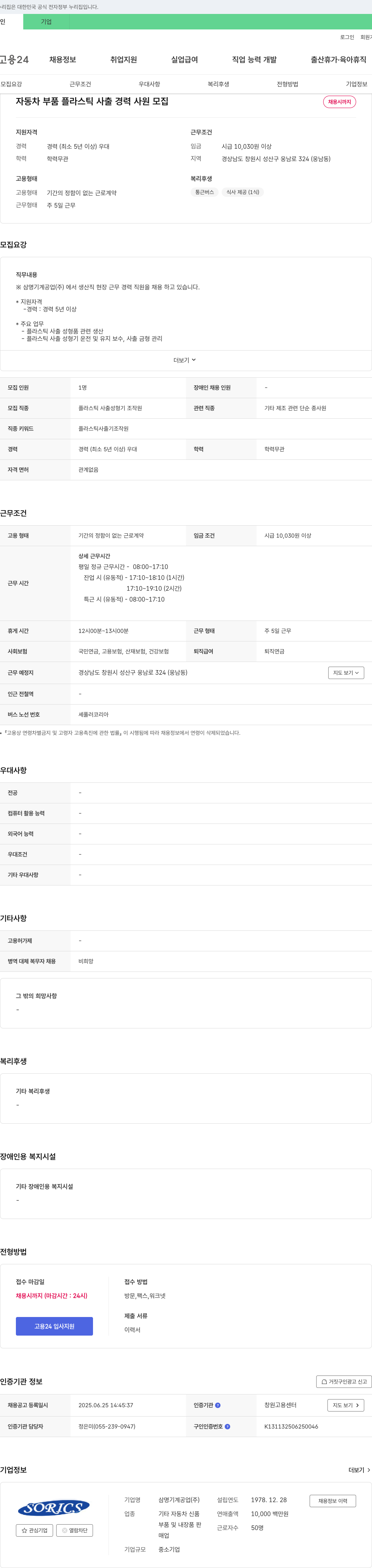This screenshot has height=1568, width=372.
Task: Open the 취업지원 main menu
Action: 124,60
